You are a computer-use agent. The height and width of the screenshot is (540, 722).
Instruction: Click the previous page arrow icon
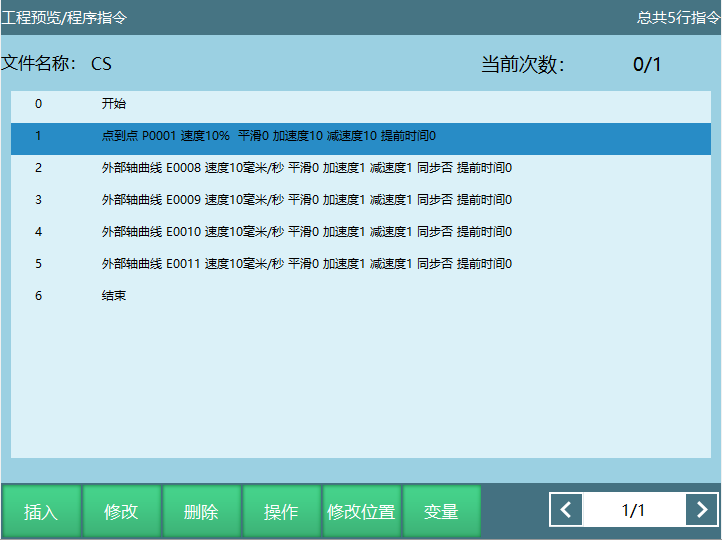pos(566,511)
